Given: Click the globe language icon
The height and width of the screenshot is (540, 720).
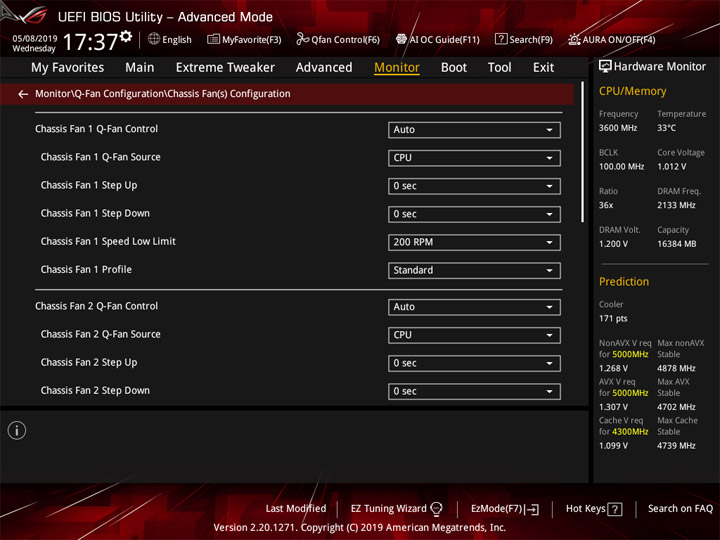Looking at the screenshot, I should click(x=154, y=39).
